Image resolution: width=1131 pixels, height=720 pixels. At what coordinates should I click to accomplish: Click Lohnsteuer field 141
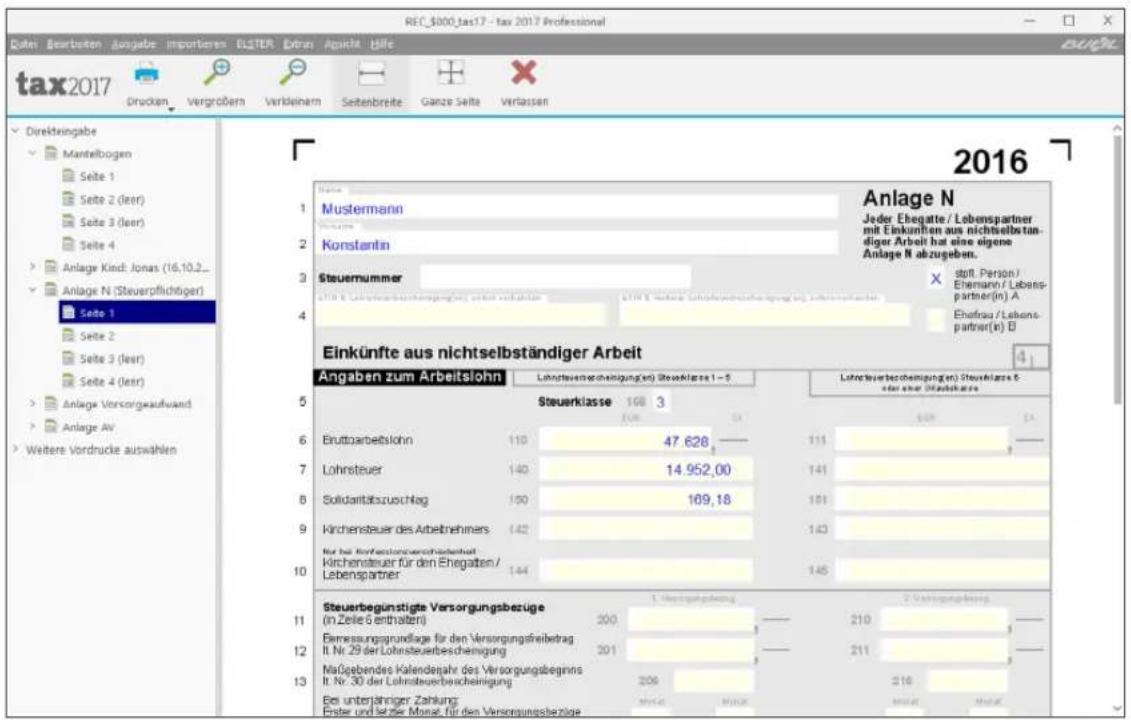coord(942,470)
